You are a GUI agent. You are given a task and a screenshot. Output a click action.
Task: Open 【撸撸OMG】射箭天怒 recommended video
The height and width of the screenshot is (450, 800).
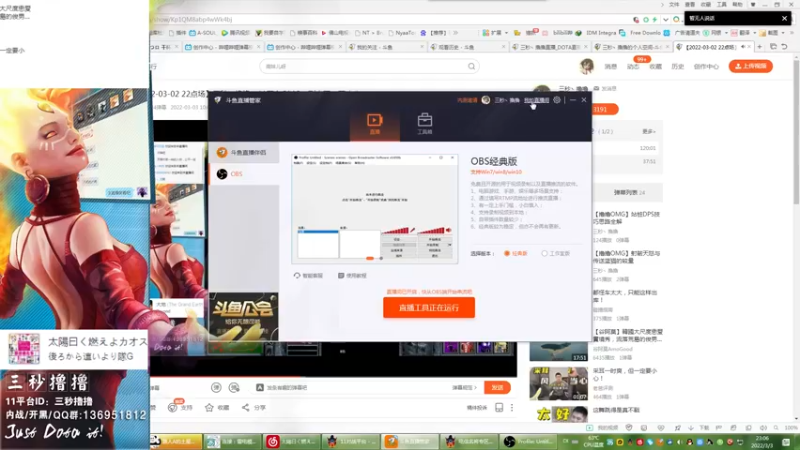(x=627, y=257)
